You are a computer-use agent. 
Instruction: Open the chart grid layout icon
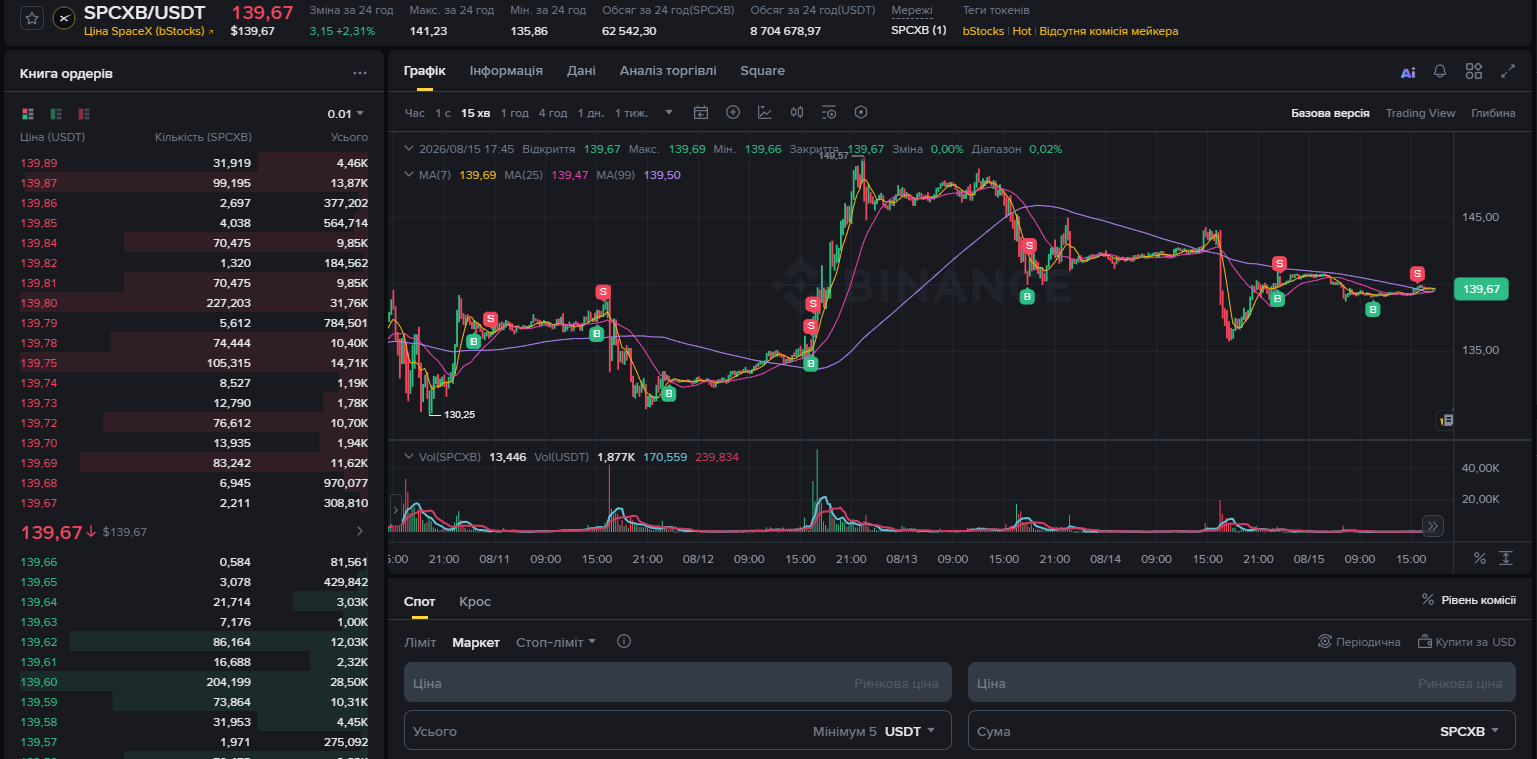point(1474,71)
